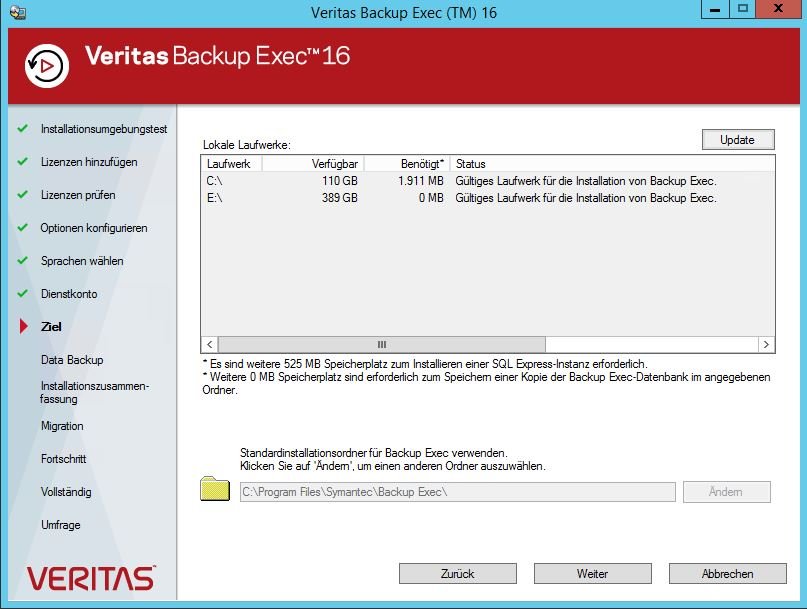Screen dimensions: 807x609
Task: Click the installer icon in title bar
Action: [x=17, y=12]
